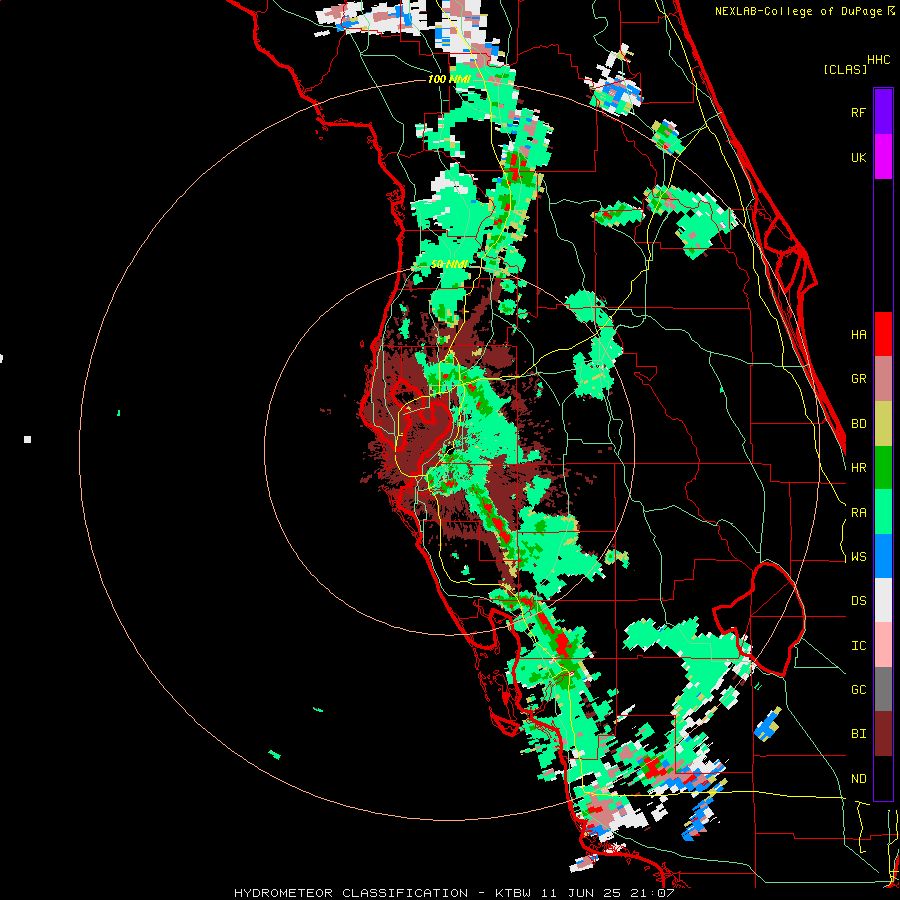The width and height of the screenshot is (900, 900).
Task: Click the GR dusty pink legend swatch
Action: (x=883, y=379)
